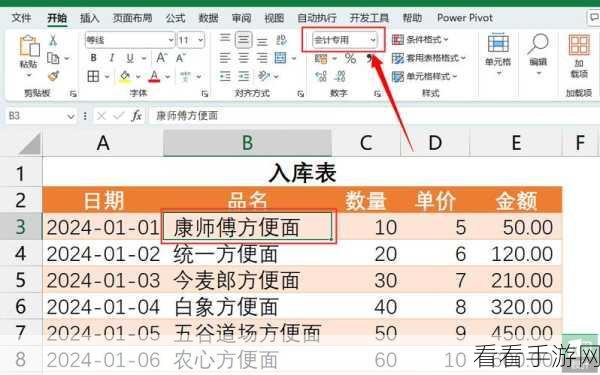Apply red font color with the A
The image size is (600, 375).
point(154,77)
